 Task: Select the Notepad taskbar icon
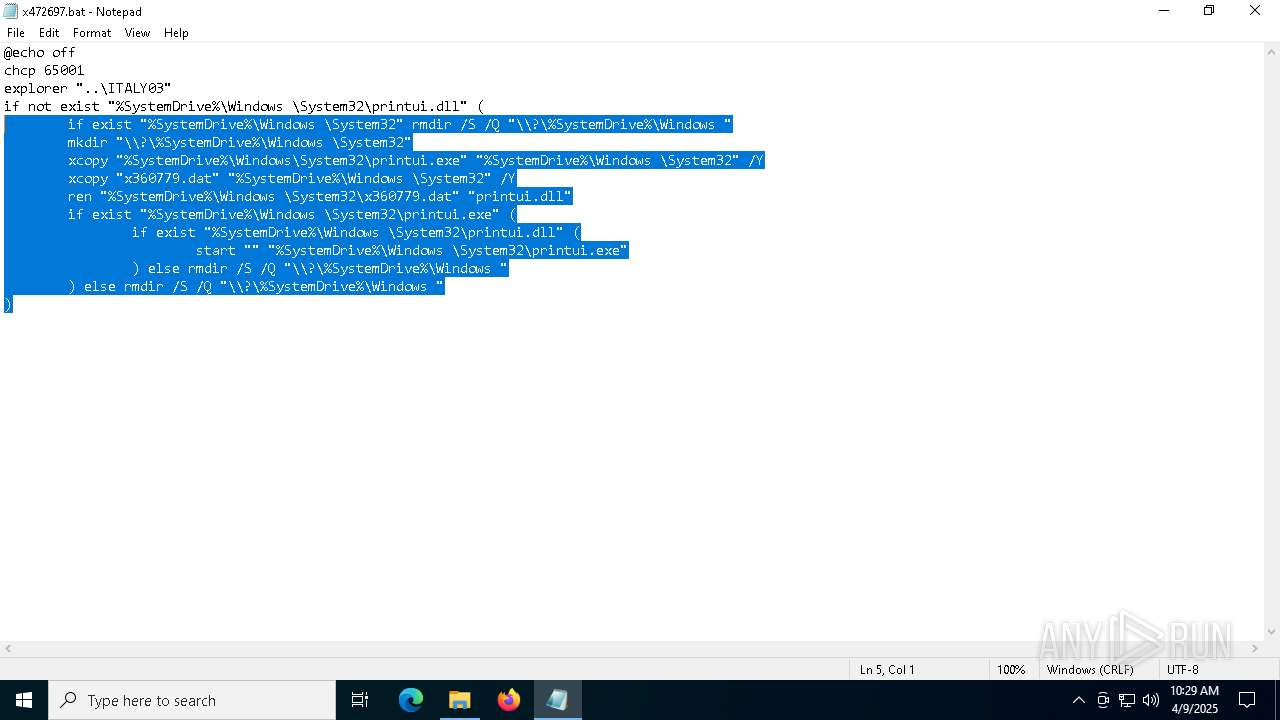point(557,700)
